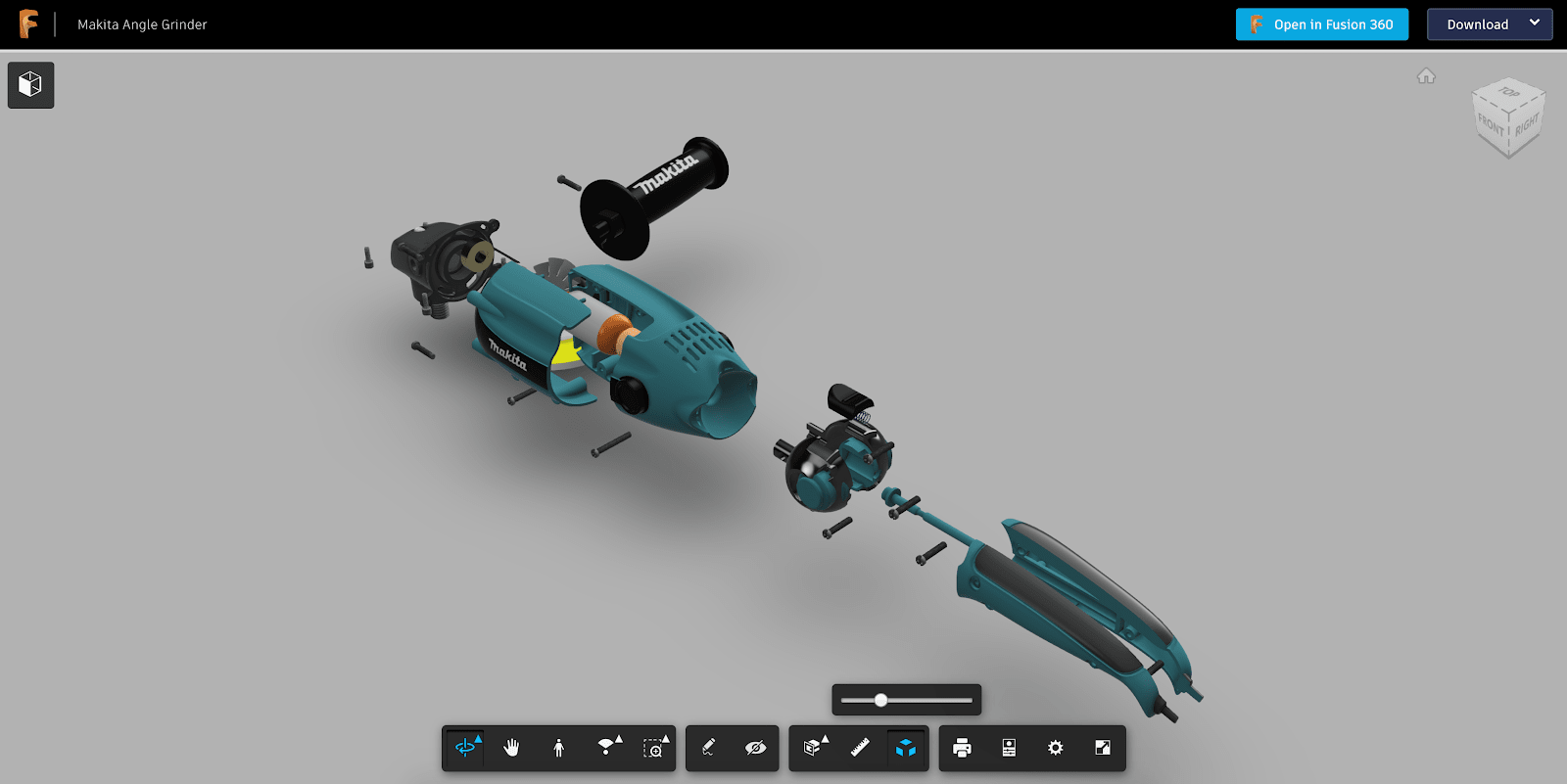
Task: Open the Section analysis tool
Action: pyautogui.click(x=813, y=748)
